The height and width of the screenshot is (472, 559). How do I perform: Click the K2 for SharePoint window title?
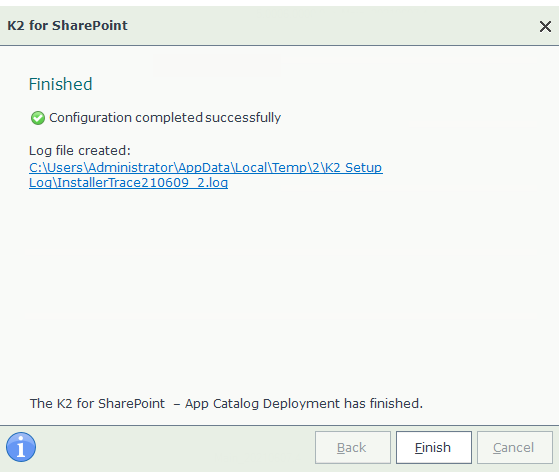click(x=67, y=26)
